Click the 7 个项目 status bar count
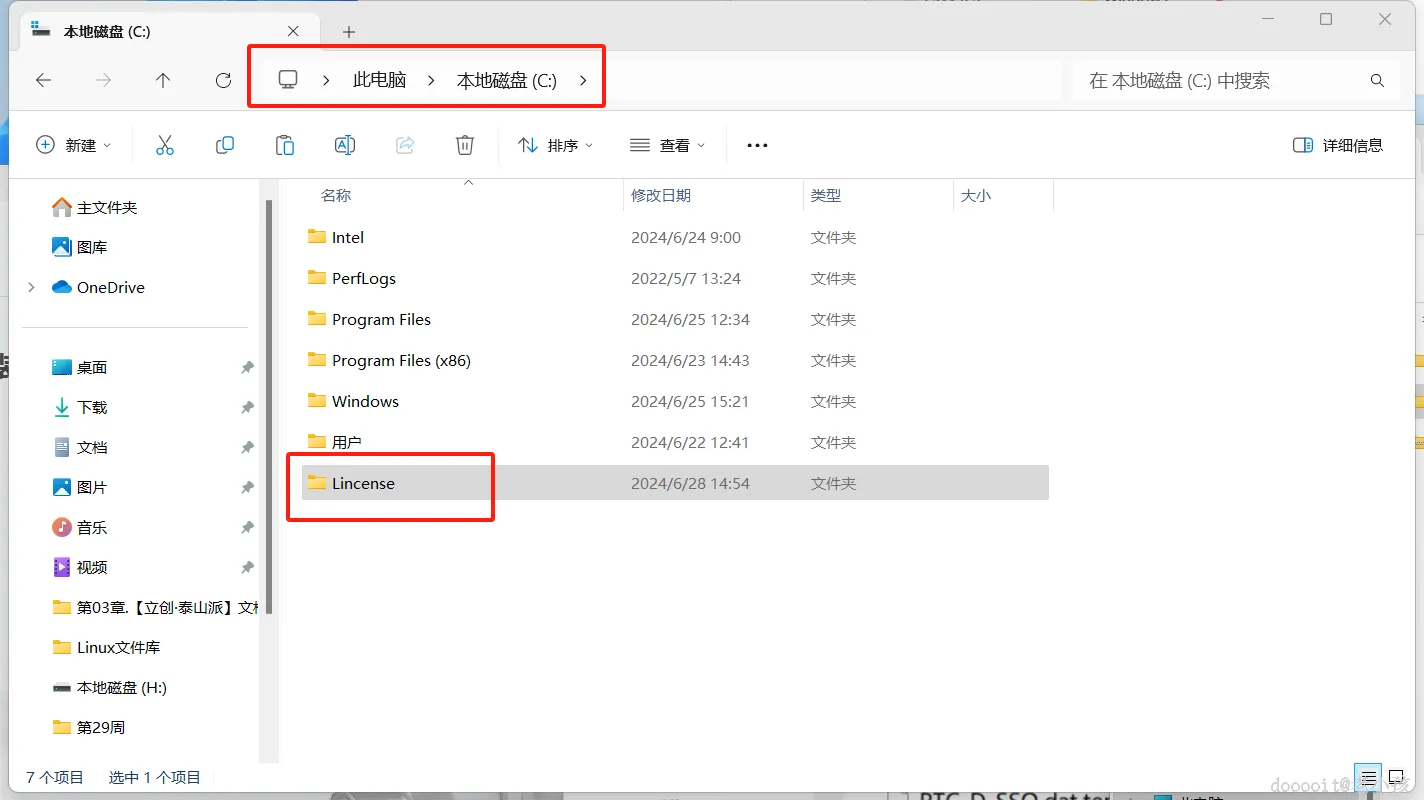 (55, 777)
